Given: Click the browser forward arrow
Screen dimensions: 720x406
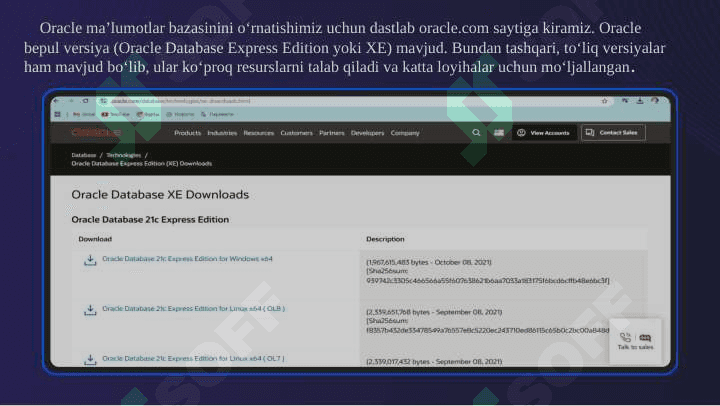Looking at the screenshot, I should [71, 101].
